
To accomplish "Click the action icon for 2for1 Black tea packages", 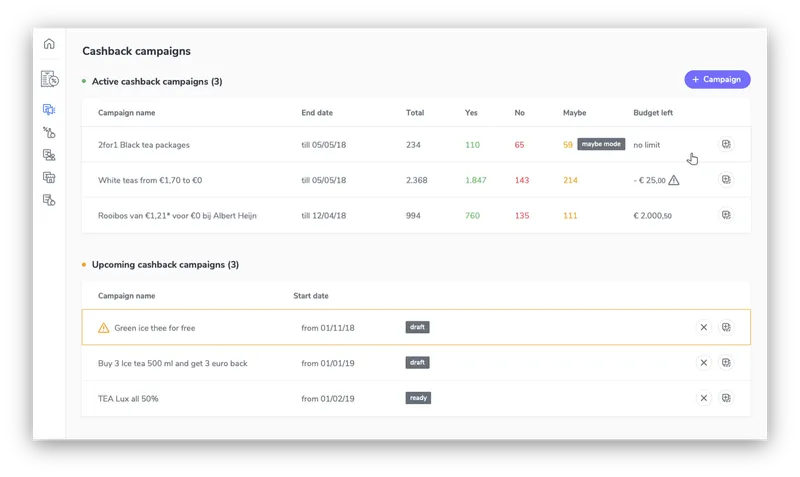I will click(x=726, y=144).
